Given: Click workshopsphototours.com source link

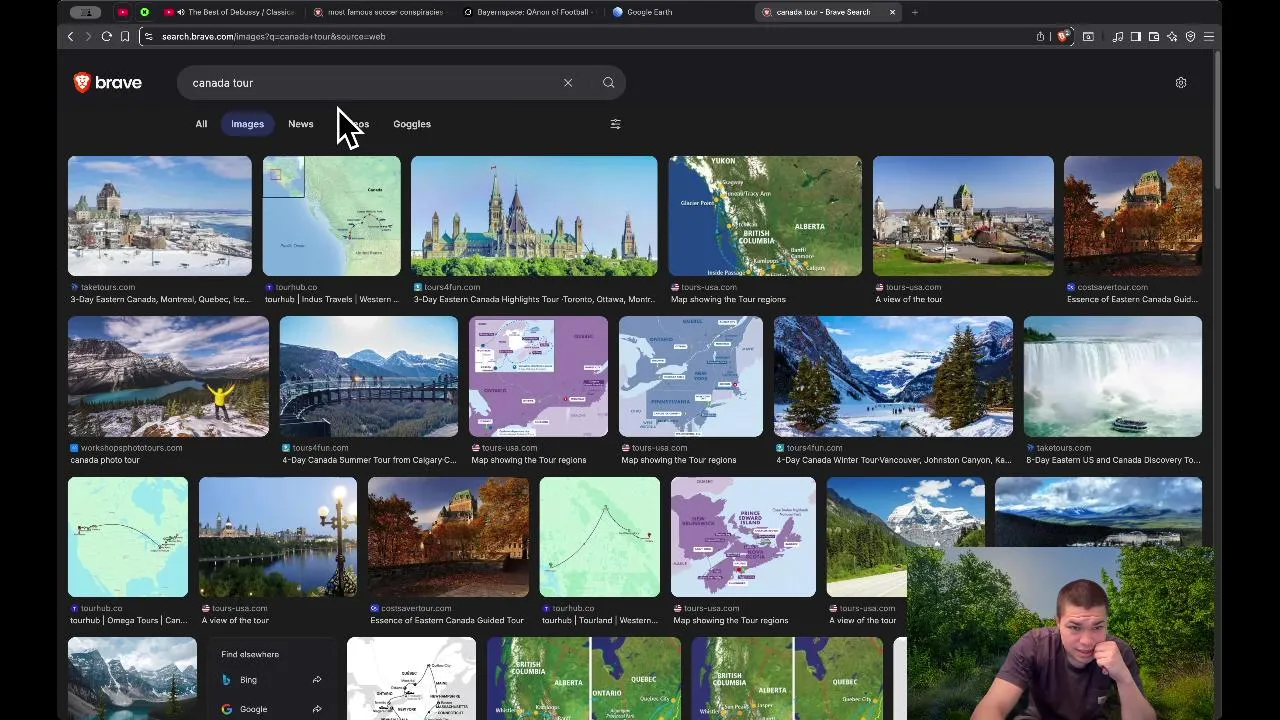Looking at the screenshot, I should click(131, 448).
